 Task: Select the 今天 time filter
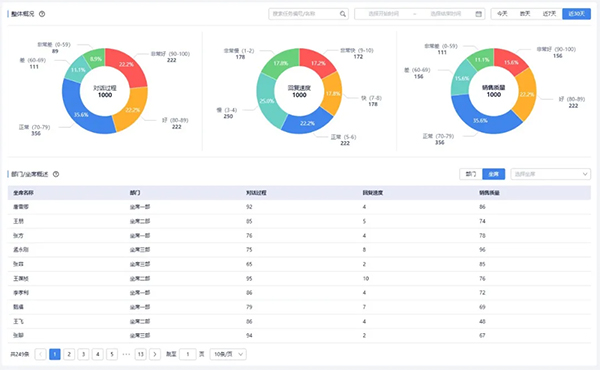pos(502,14)
